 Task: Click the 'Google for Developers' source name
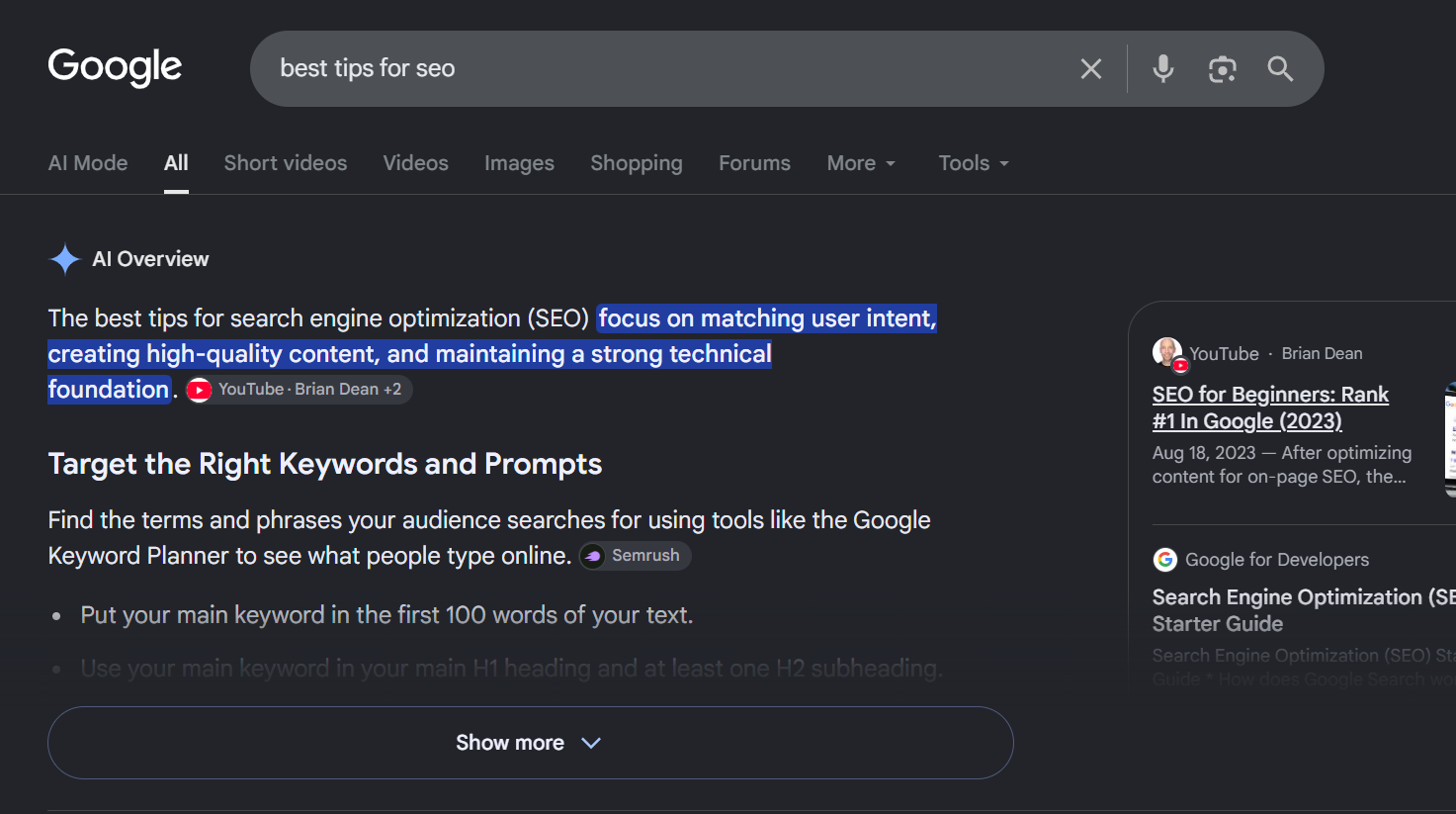coord(1277,560)
